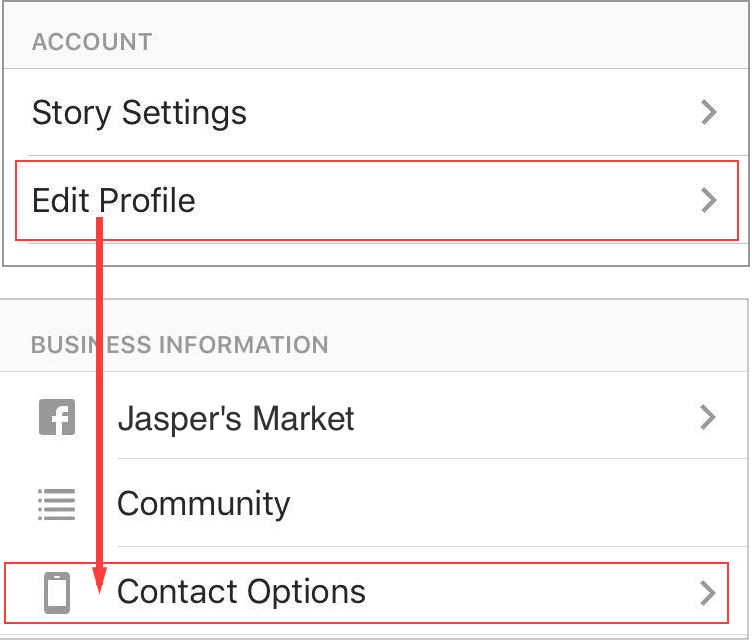
Task: Select the Story Settings menu entry
Action: pyautogui.click(x=139, y=112)
